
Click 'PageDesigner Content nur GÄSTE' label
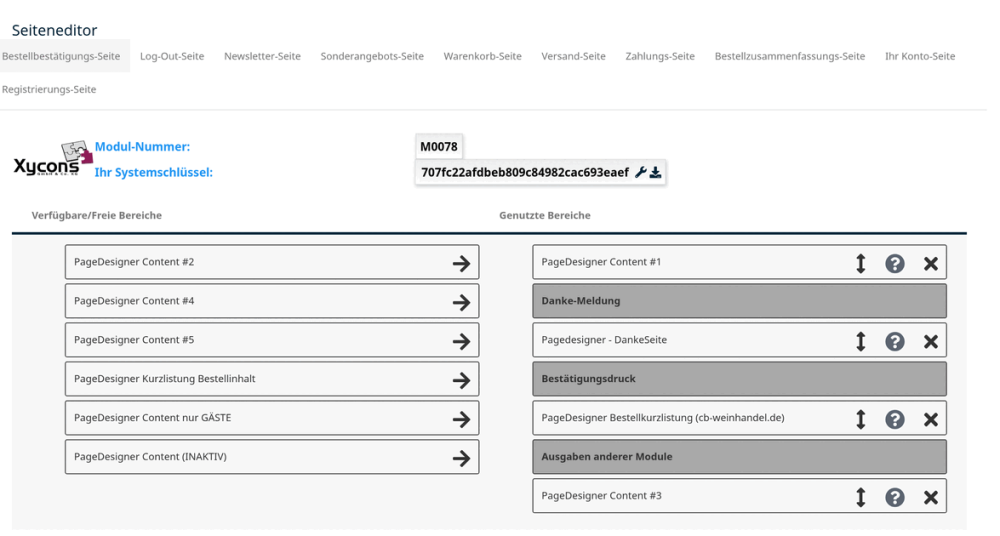point(152,417)
